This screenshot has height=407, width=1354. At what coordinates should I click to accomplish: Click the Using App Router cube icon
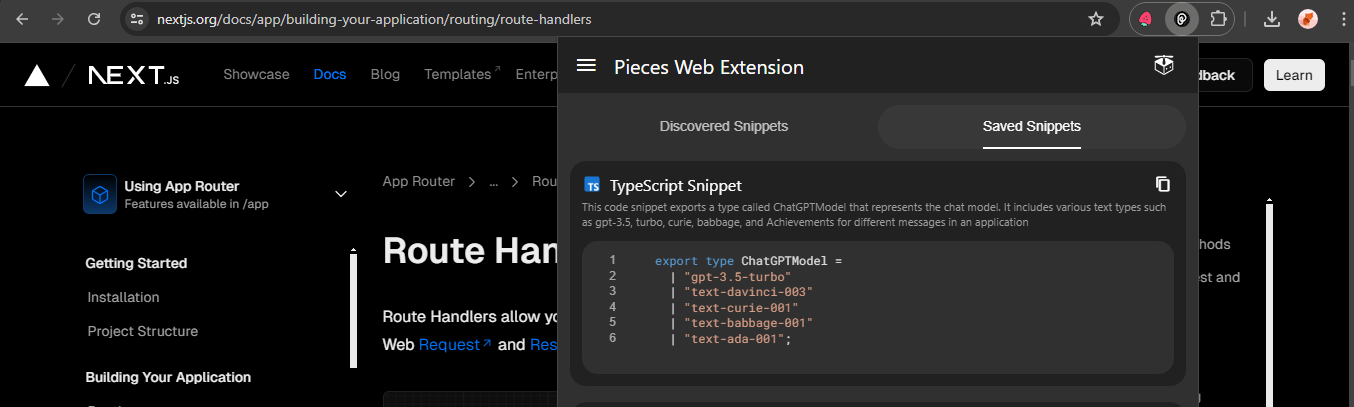(x=100, y=194)
